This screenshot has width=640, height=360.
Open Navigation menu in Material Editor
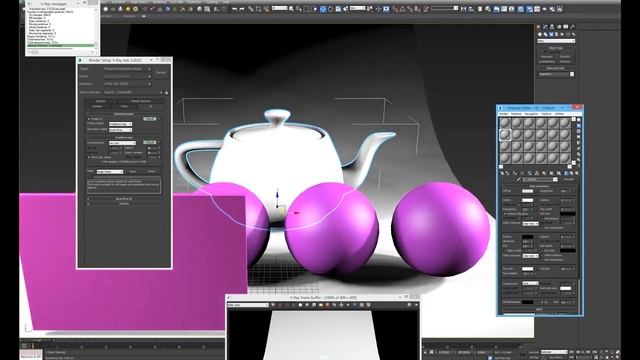pyautogui.click(x=531, y=114)
